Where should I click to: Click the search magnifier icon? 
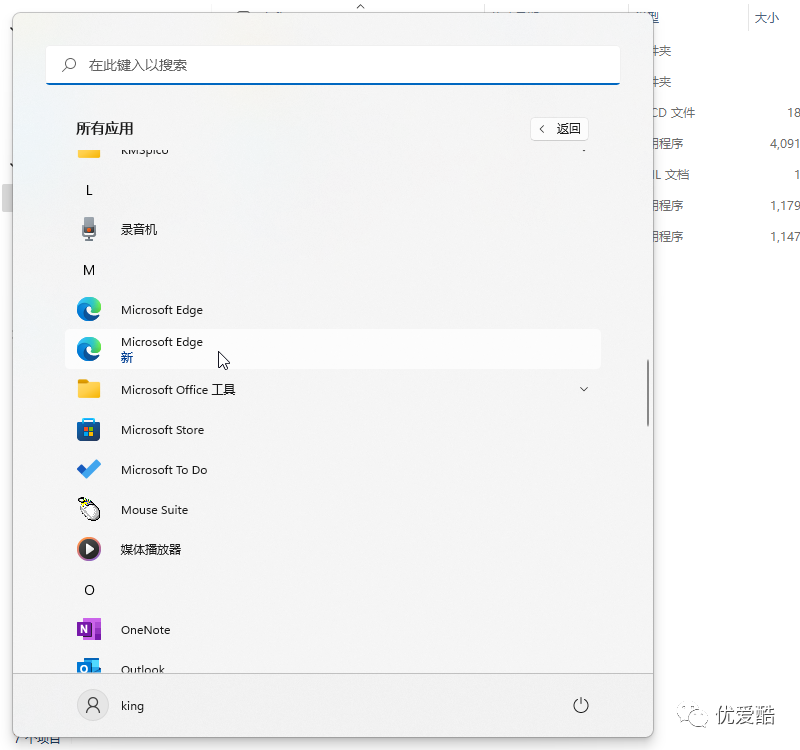pyautogui.click(x=69, y=65)
